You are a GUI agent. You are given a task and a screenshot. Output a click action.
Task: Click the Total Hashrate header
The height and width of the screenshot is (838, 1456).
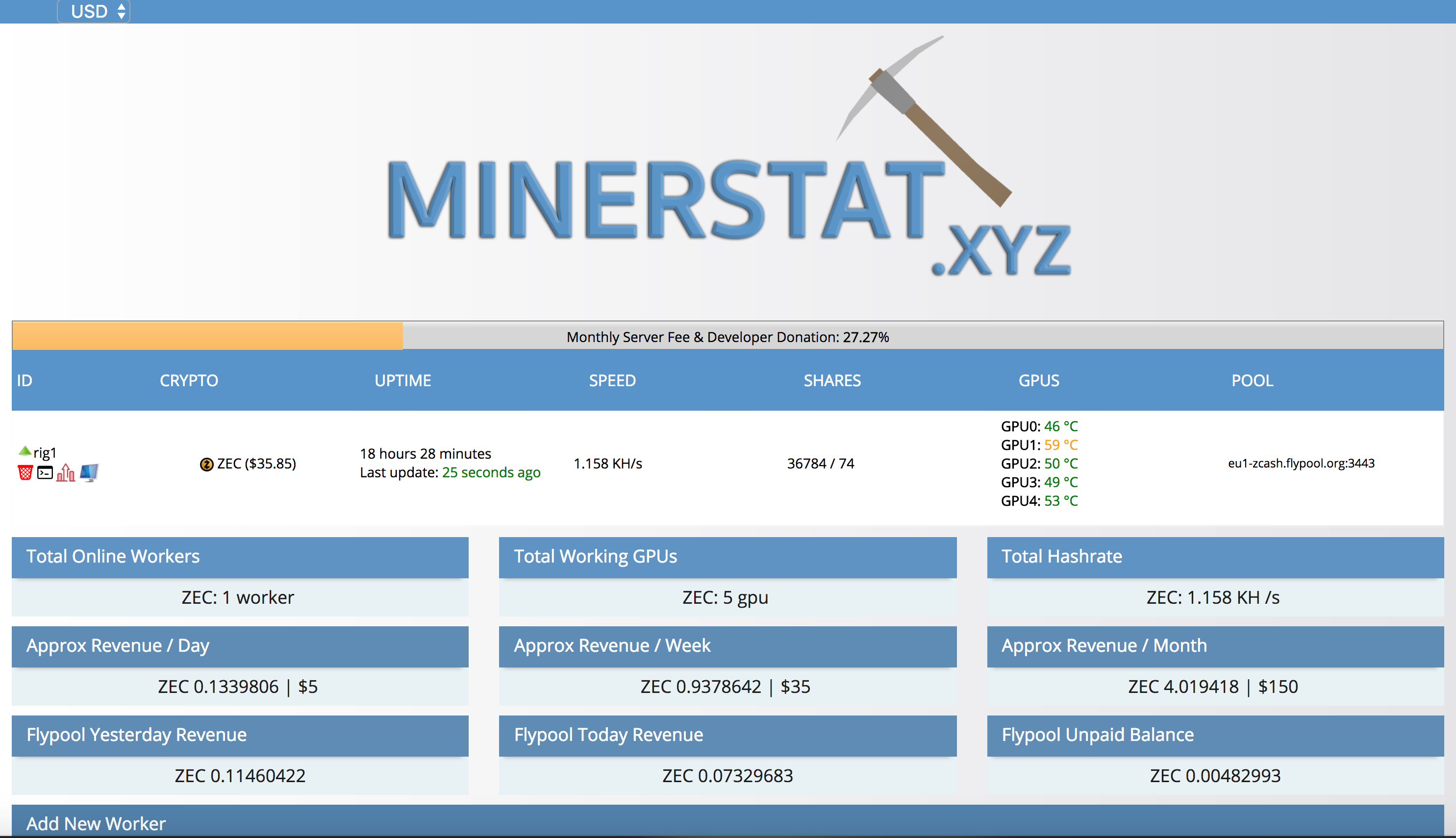click(x=1215, y=557)
